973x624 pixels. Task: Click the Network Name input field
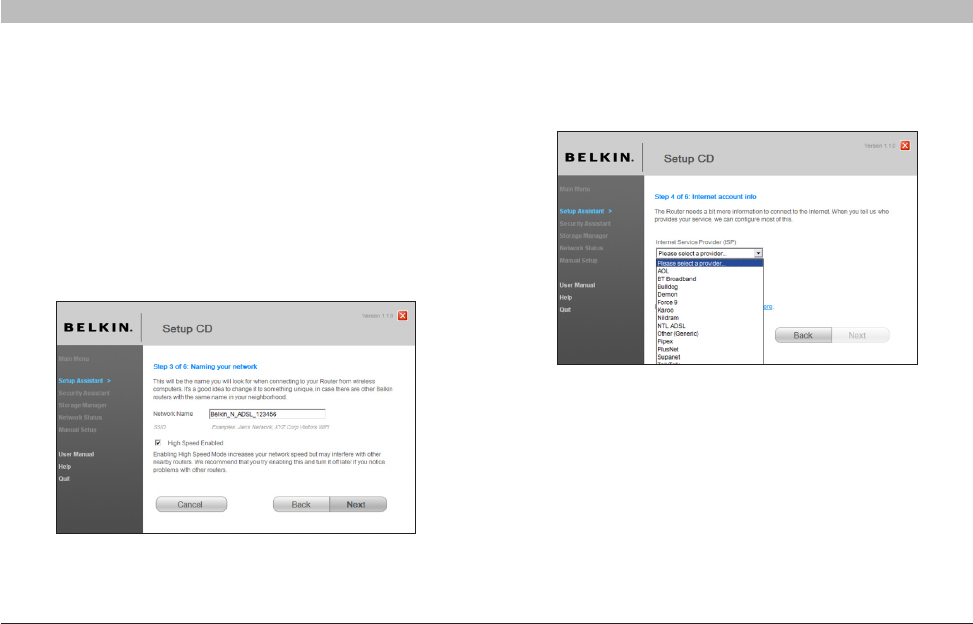[267, 414]
